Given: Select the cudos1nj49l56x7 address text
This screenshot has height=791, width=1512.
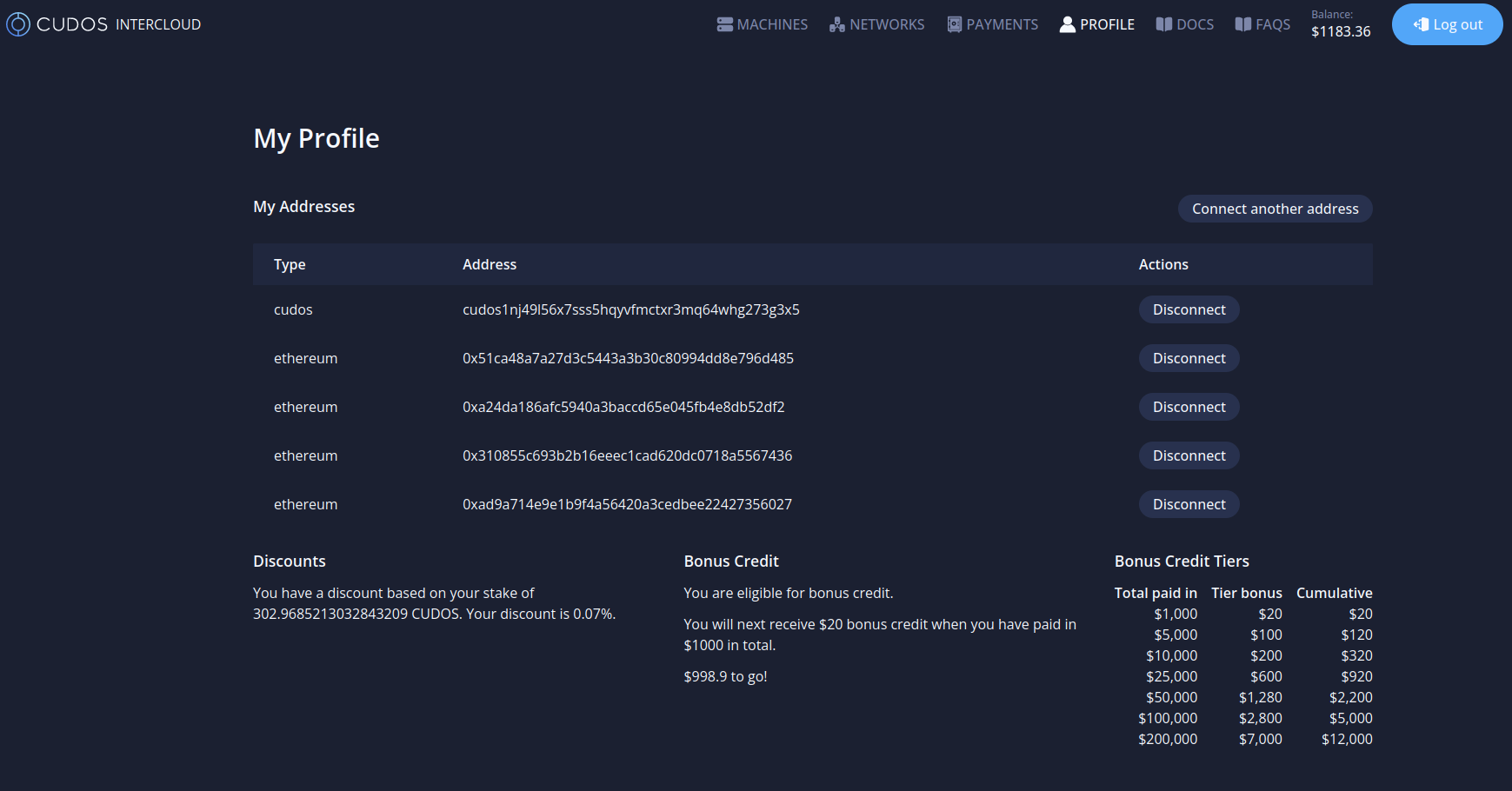Looking at the screenshot, I should 631,309.
